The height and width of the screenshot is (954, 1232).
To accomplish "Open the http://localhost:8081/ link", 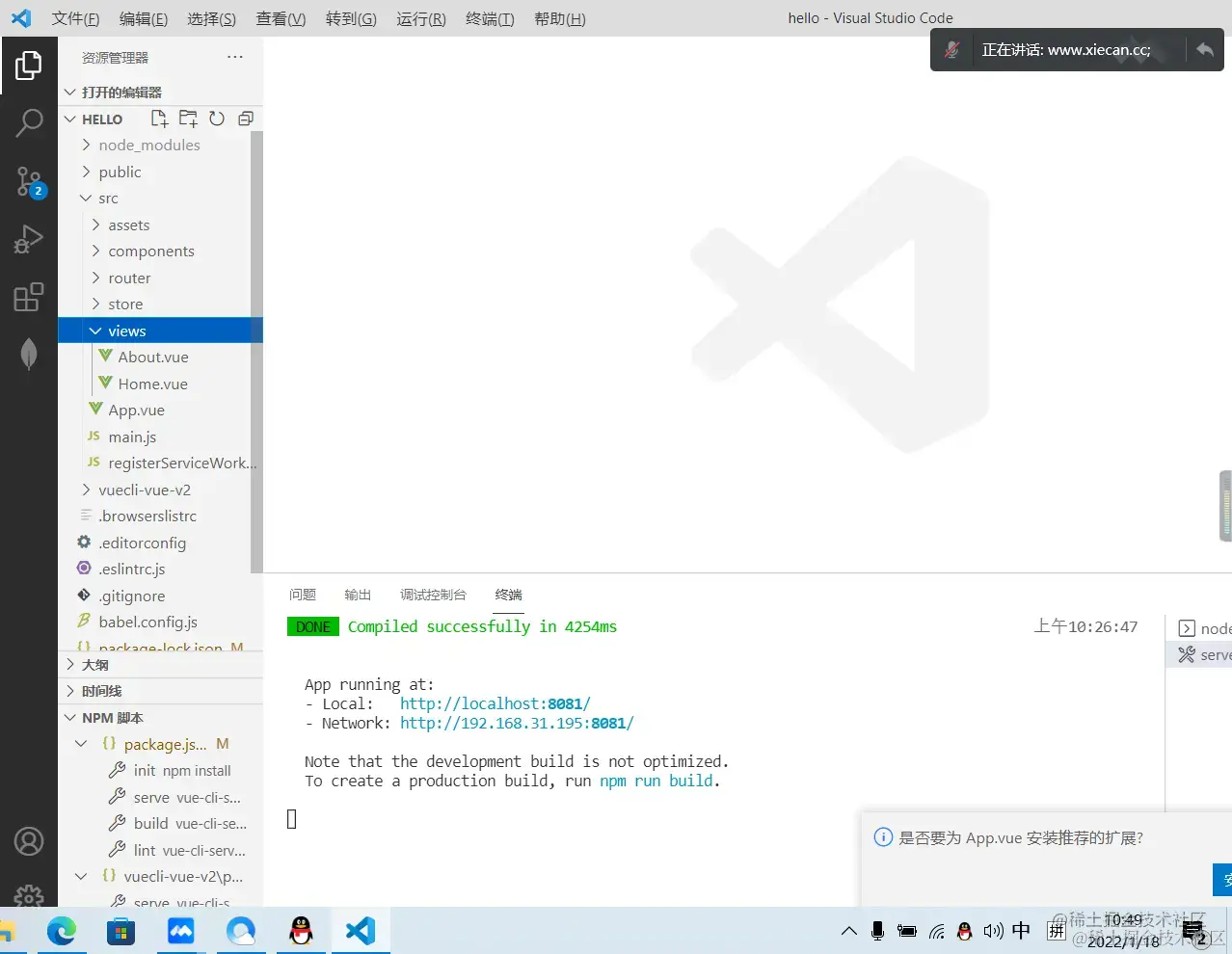I will point(495,704).
